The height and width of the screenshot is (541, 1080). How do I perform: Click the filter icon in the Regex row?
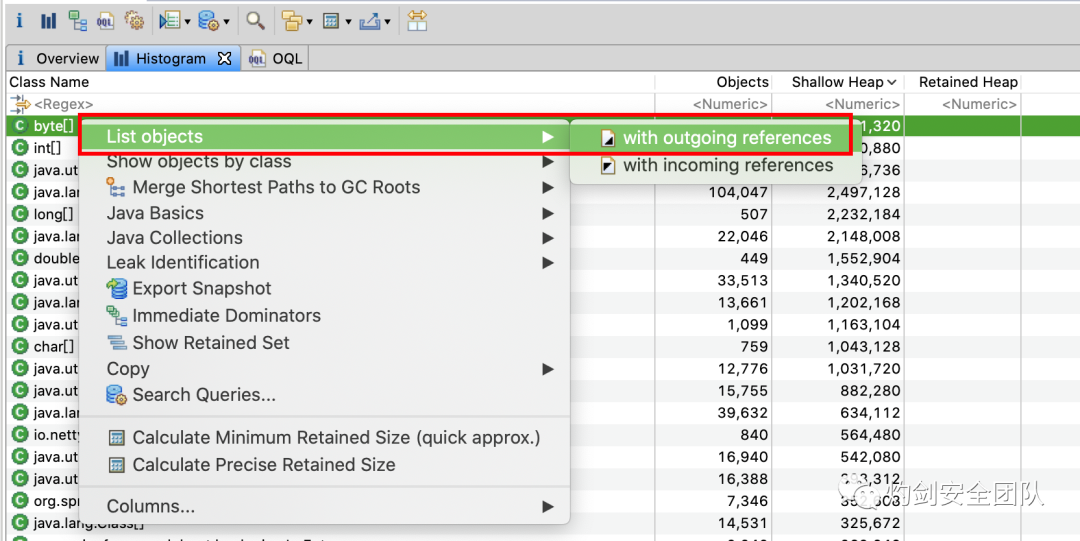point(21,104)
